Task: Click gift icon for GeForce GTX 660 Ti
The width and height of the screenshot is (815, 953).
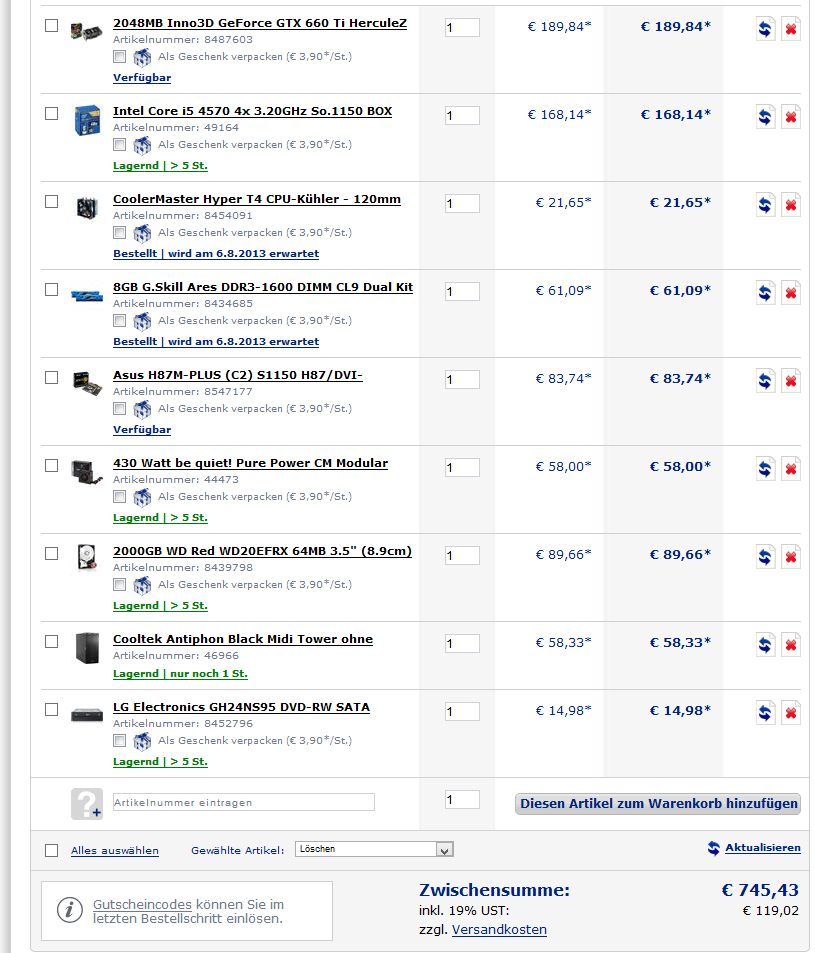Action: click(142, 57)
